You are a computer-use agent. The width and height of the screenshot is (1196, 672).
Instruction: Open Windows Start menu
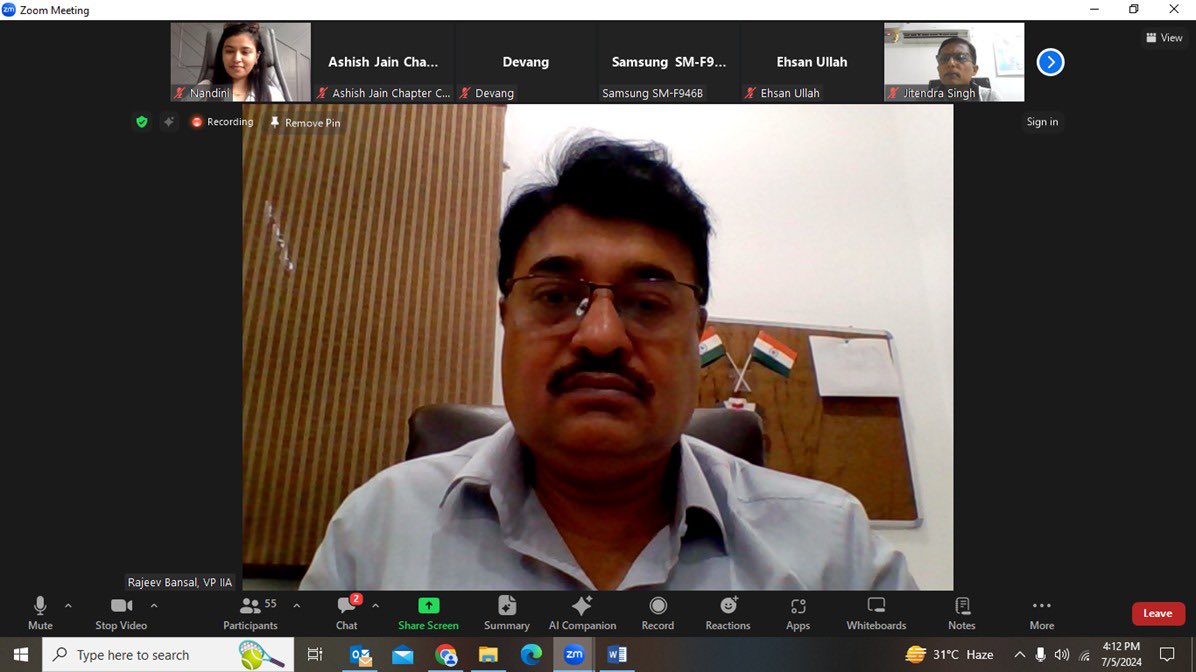[21, 654]
